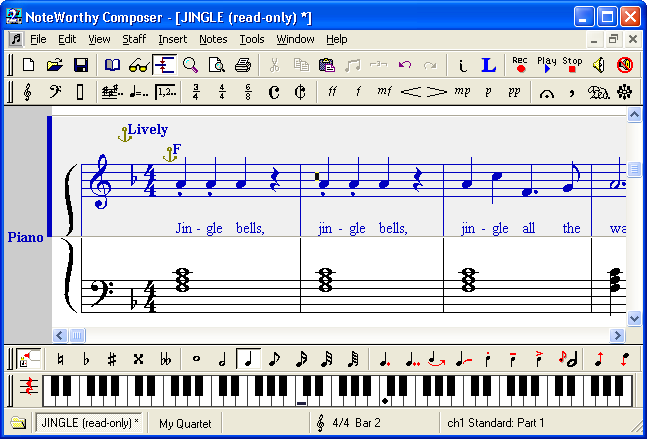Toggle the dotted note modifier

click(x=385, y=359)
